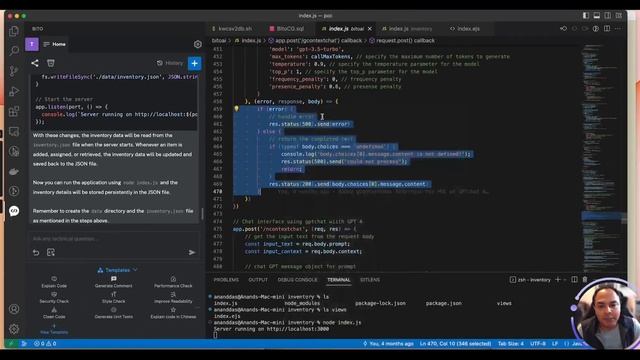This screenshot has height=360, width=640.
Task: Run the Explain code in Chinese template
Action: [x=173, y=313]
